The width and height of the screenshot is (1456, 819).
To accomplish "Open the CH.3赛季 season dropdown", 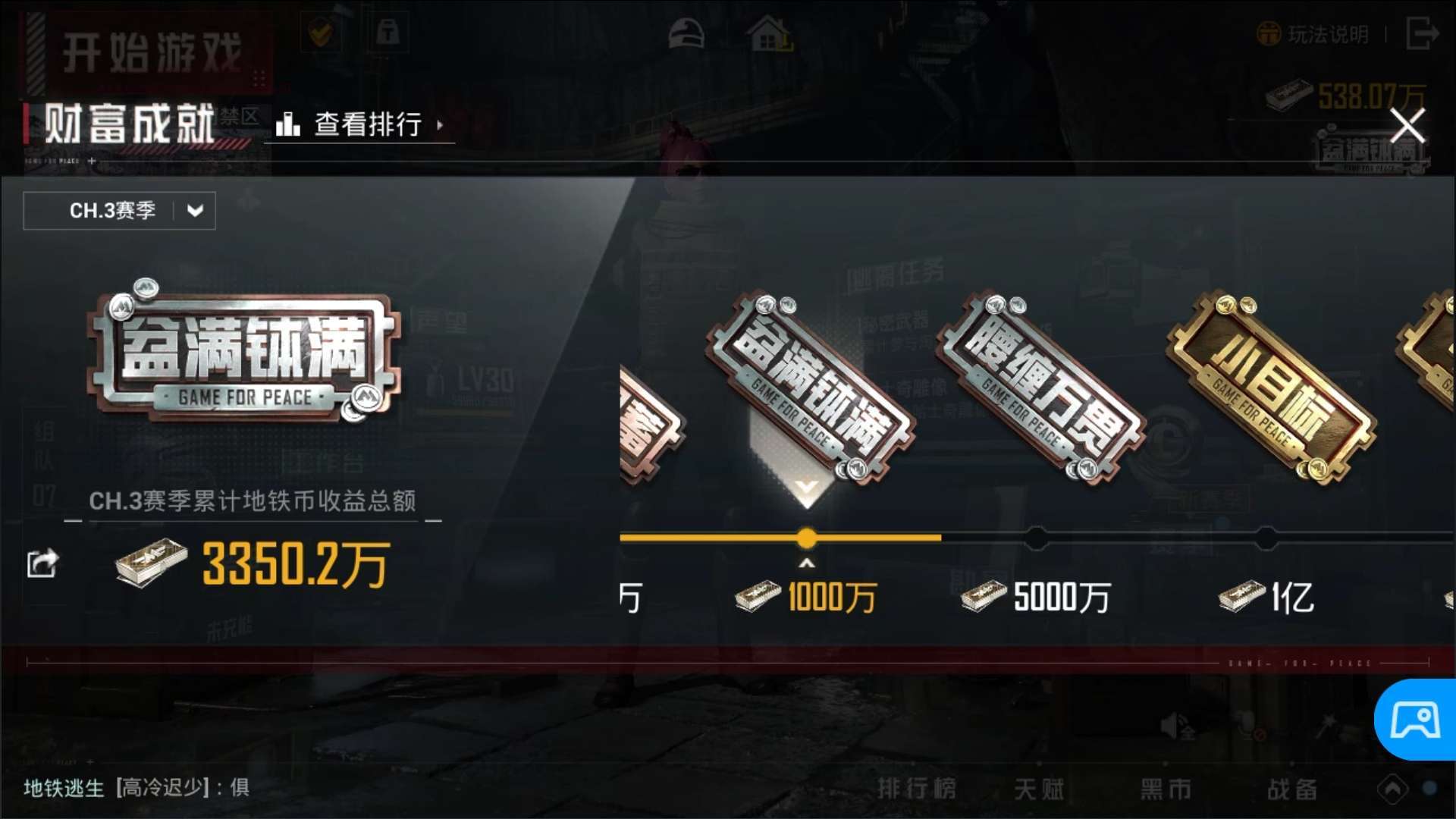I will 119,211.
